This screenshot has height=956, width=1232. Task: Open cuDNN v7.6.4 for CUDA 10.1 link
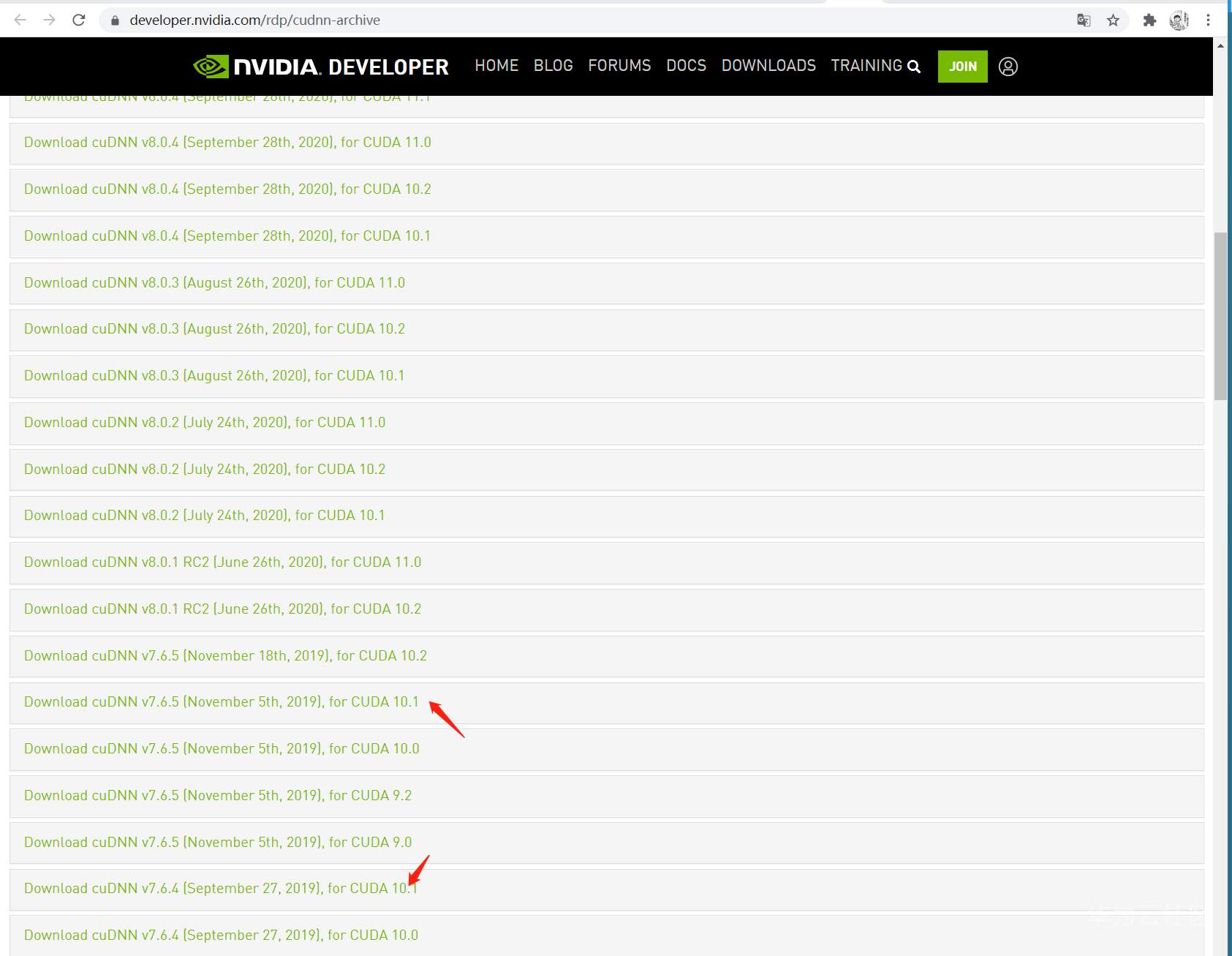coord(221,889)
